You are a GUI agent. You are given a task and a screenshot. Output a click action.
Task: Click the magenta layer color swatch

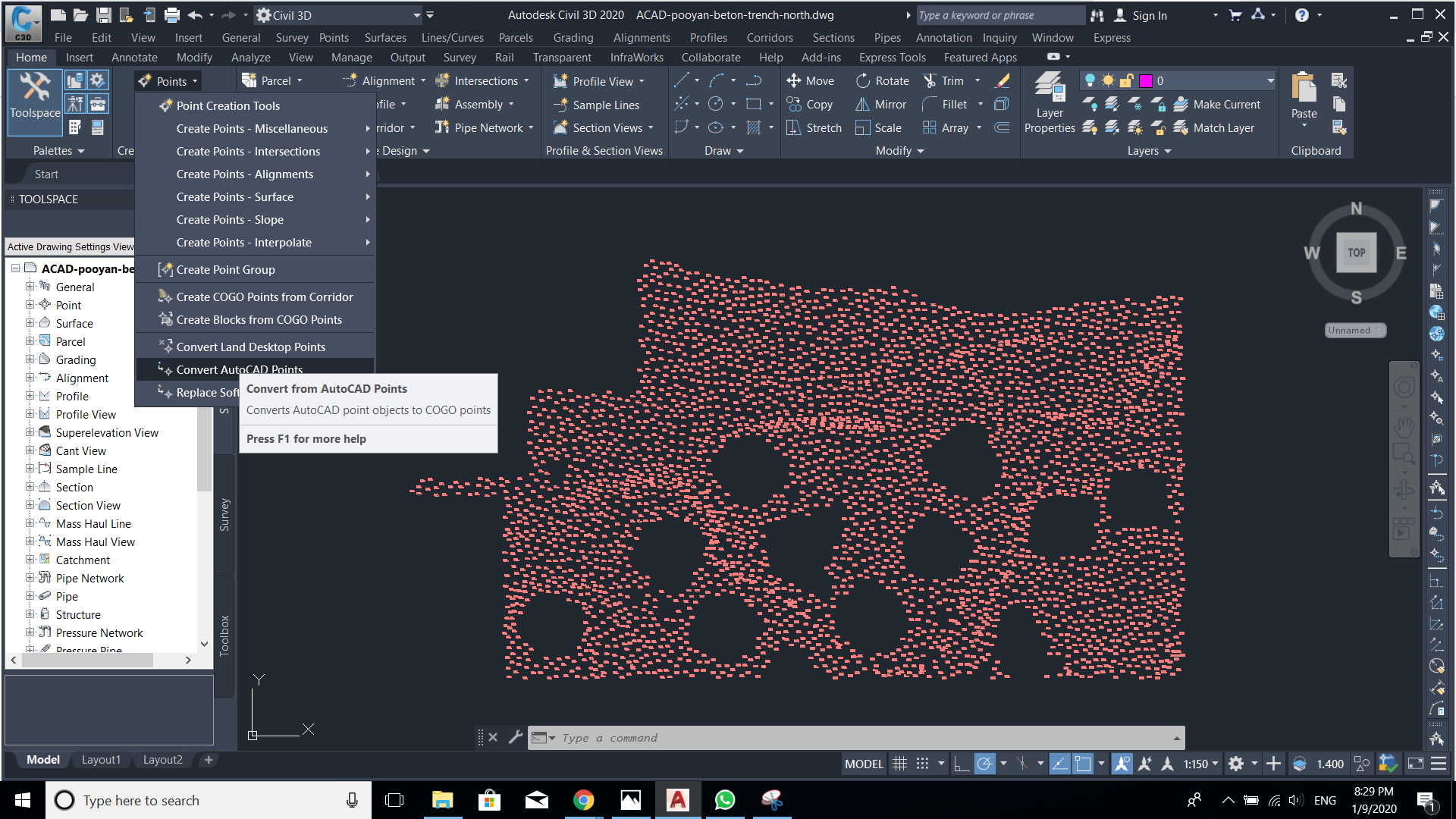(x=1147, y=80)
